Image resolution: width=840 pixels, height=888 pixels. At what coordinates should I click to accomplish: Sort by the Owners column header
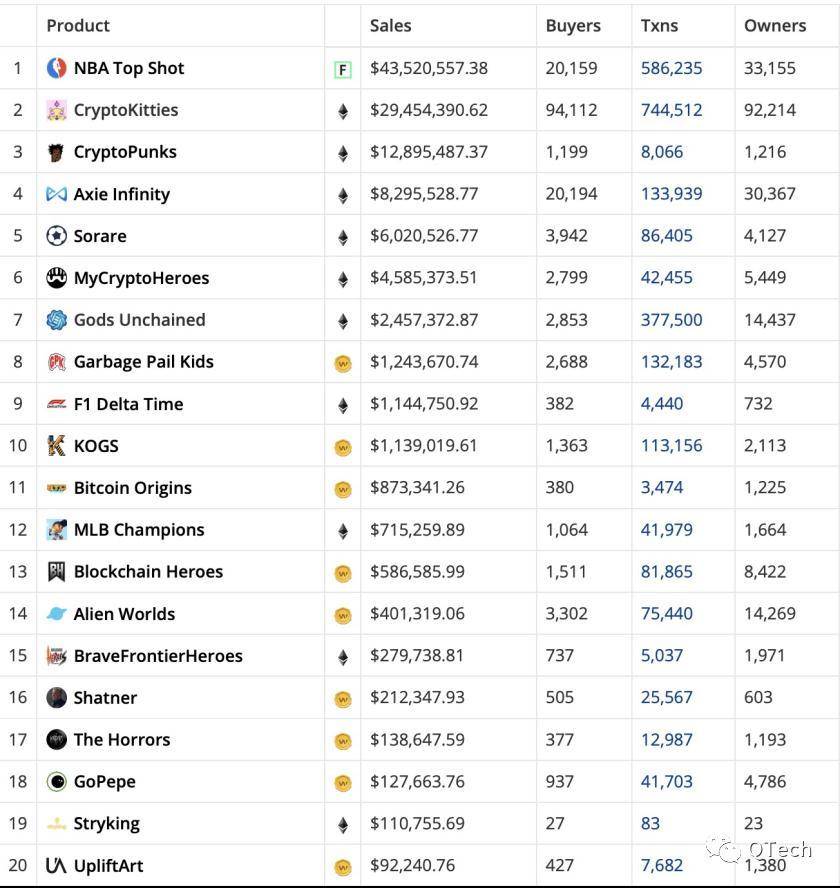775,26
